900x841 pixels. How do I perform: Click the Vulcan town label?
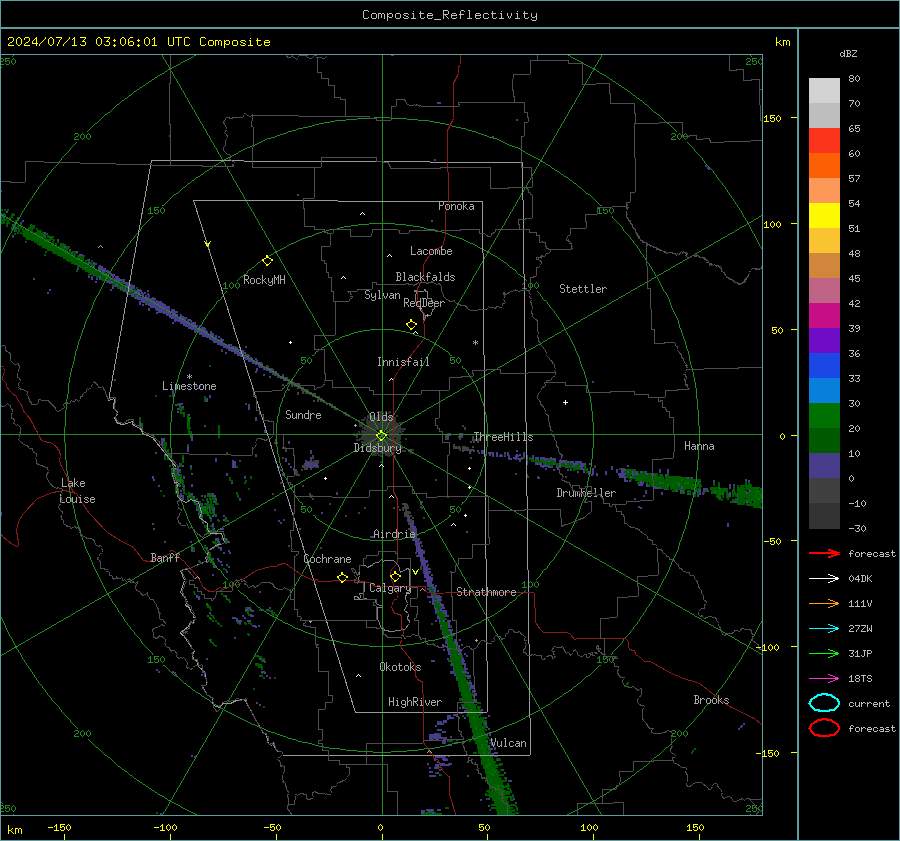point(508,743)
